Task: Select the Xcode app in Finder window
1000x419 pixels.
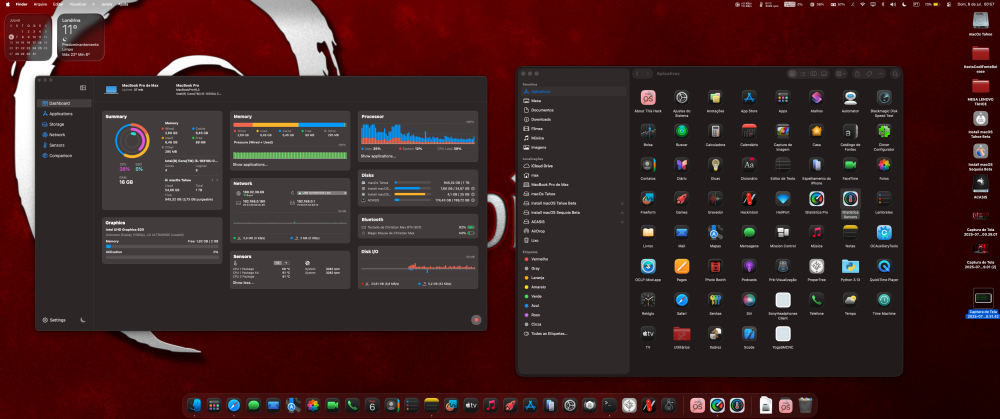Action: [x=749, y=334]
